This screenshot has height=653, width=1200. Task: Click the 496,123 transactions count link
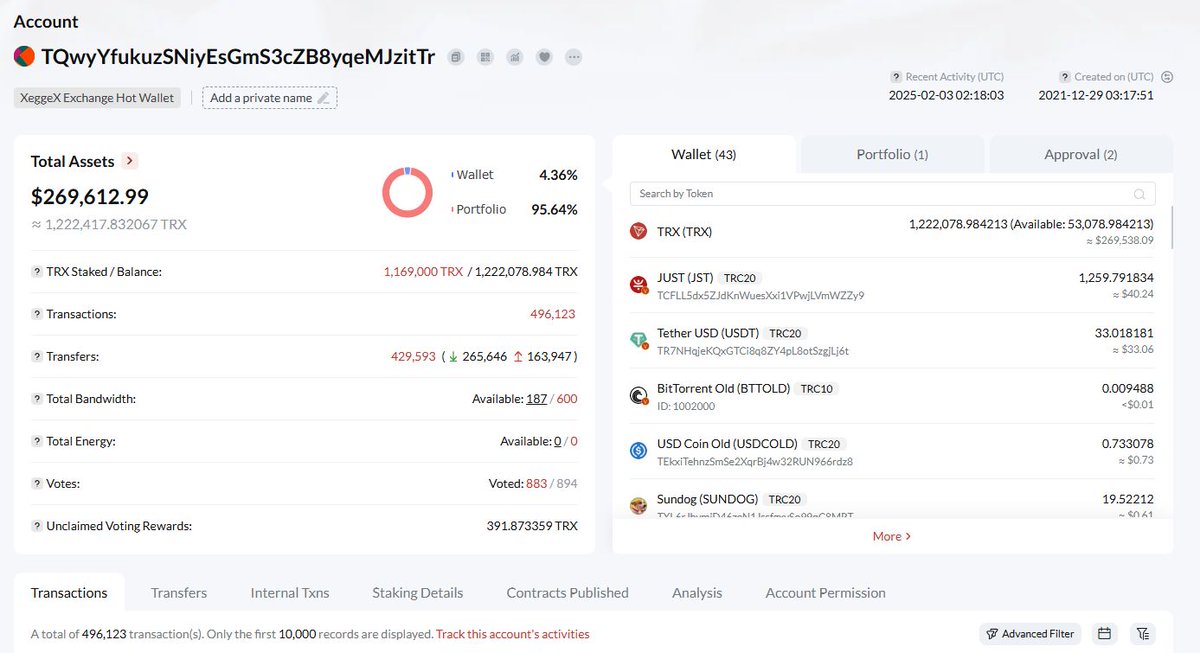(x=553, y=314)
